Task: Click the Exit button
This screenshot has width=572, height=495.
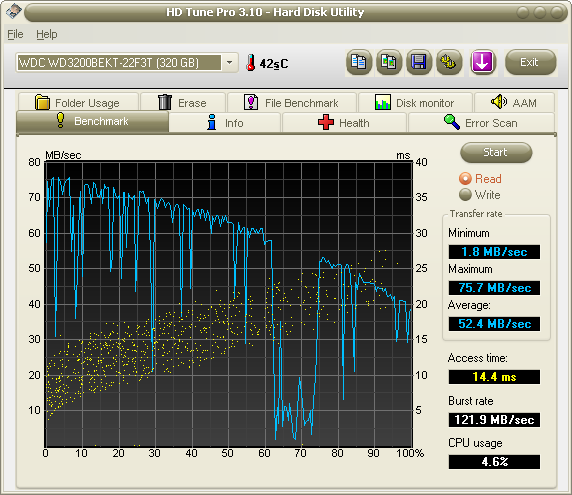Action: [530, 62]
